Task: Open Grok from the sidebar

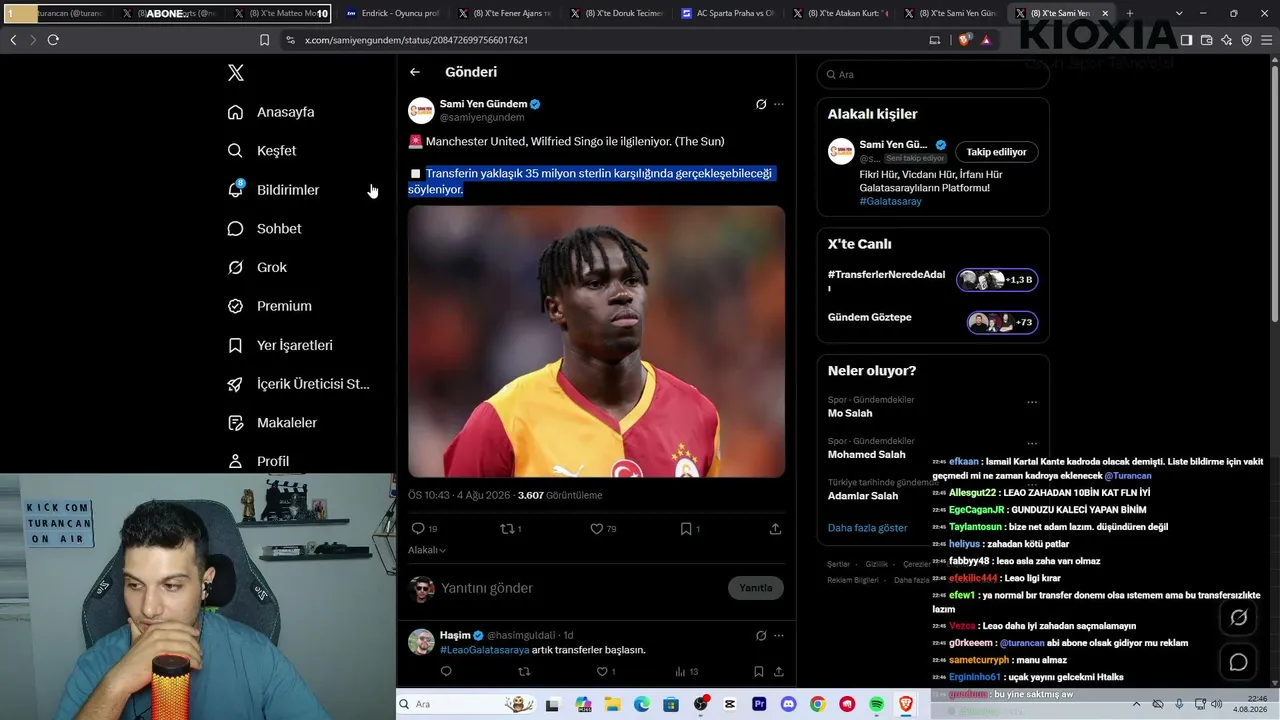Action: click(257, 268)
